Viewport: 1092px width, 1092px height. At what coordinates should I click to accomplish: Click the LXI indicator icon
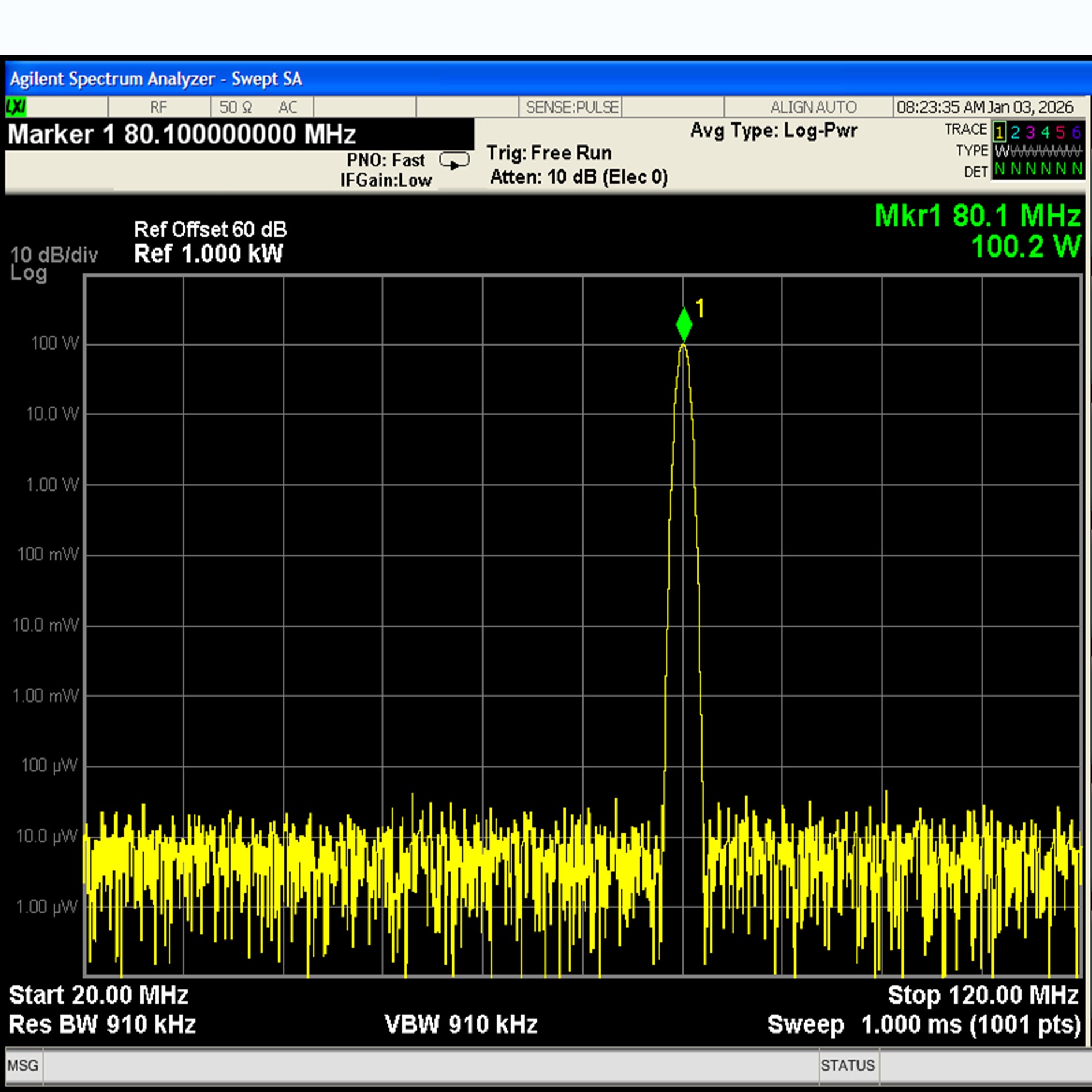pyautogui.click(x=16, y=107)
